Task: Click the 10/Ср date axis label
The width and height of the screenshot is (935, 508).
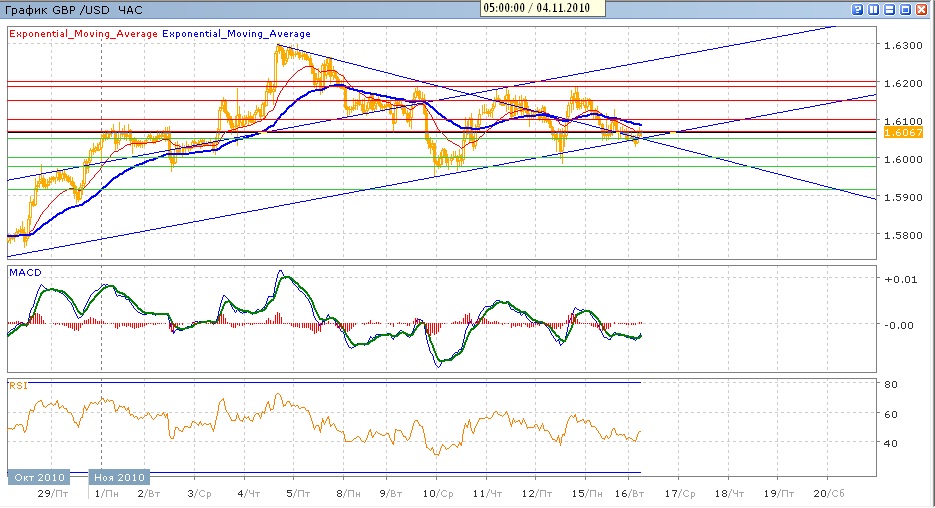Action: click(438, 494)
